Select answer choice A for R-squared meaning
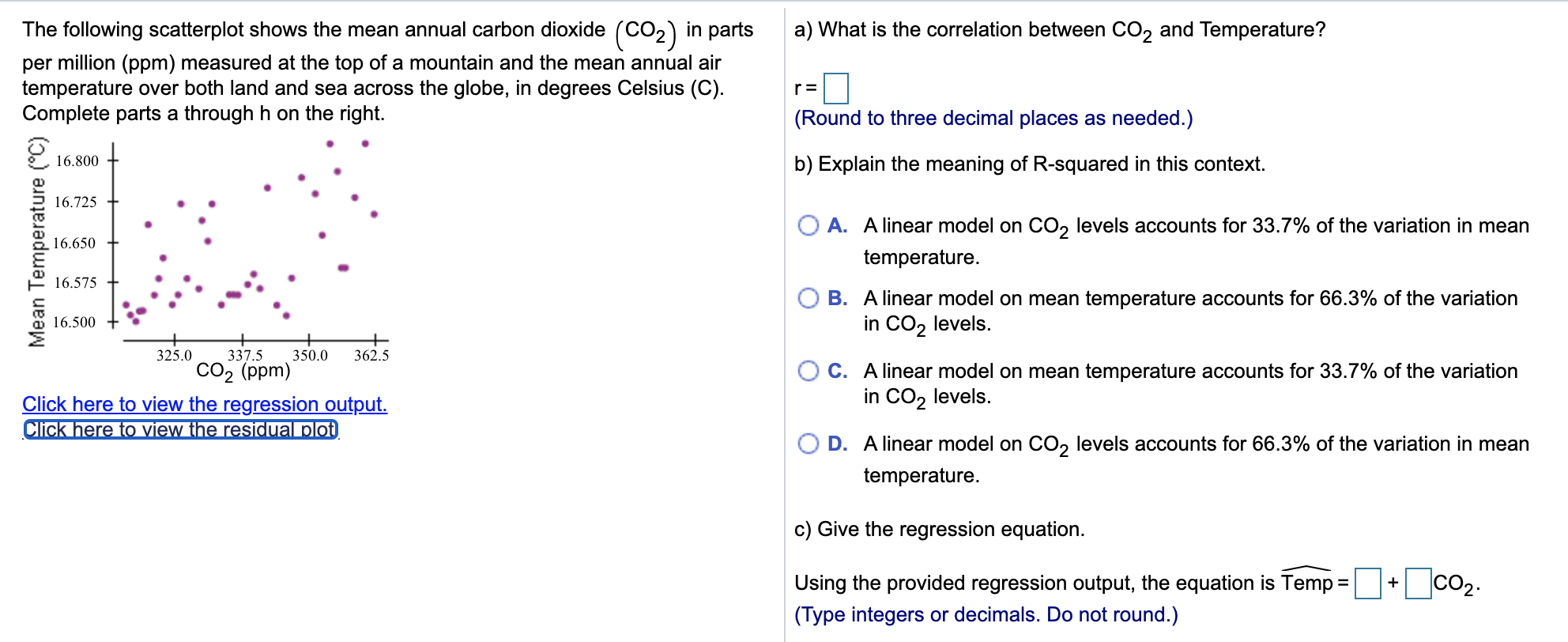This screenshot has height=642, width=1568. (808, 225)
